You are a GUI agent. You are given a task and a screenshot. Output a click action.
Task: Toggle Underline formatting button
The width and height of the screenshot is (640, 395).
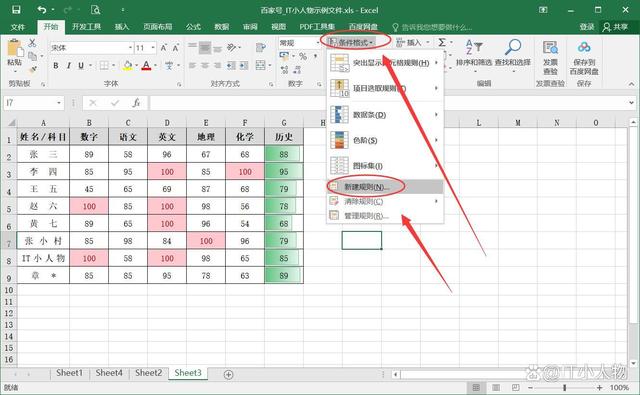coord(81,65)
